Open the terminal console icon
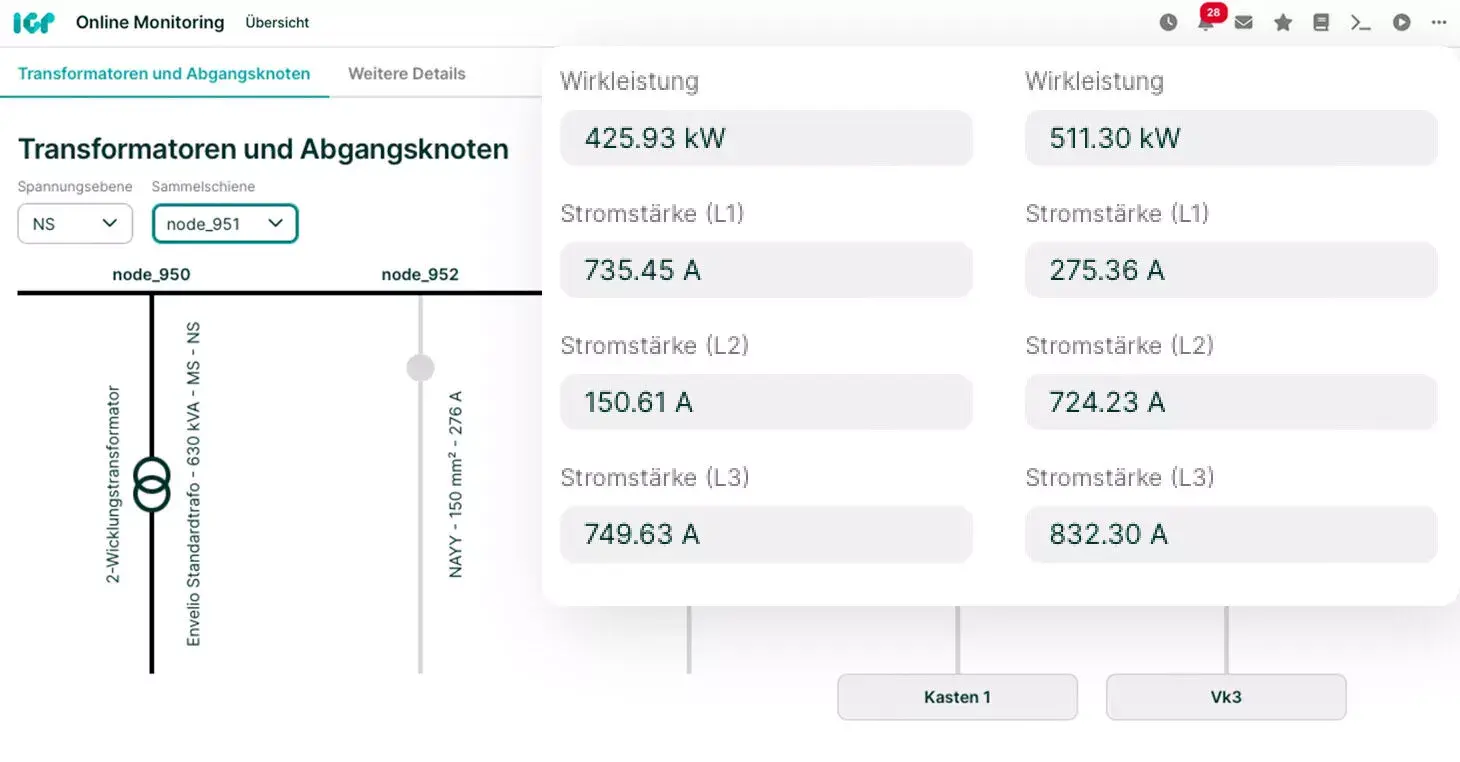This screenshot has height=762, width=1460. point(1360,22)
